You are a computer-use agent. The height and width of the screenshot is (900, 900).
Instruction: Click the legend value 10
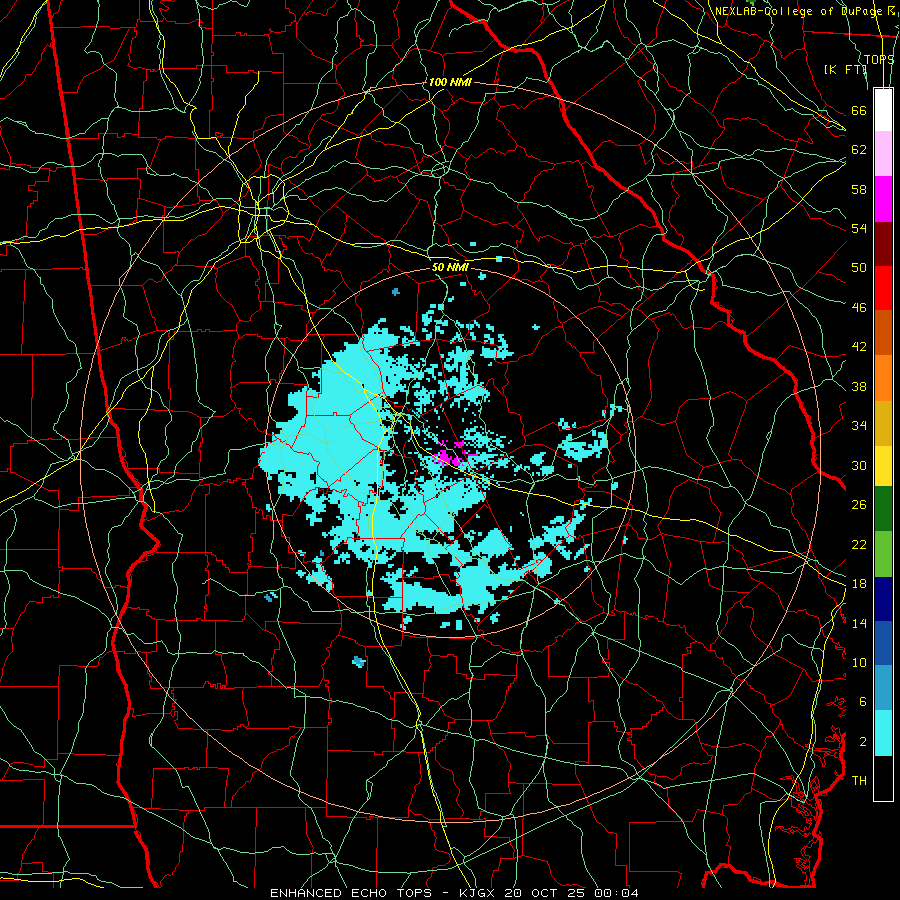(x=859, y=663)
